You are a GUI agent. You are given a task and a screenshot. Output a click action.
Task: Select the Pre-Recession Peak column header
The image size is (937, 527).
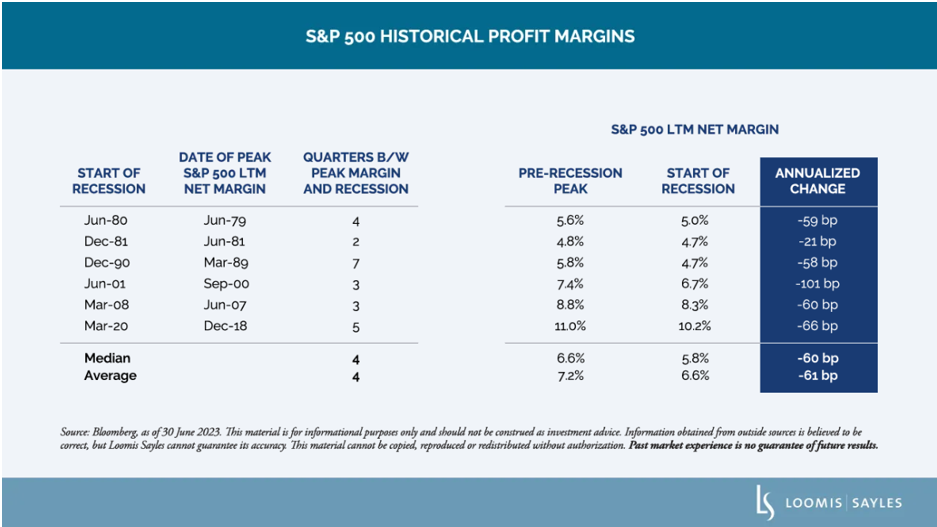click(570, 181)
